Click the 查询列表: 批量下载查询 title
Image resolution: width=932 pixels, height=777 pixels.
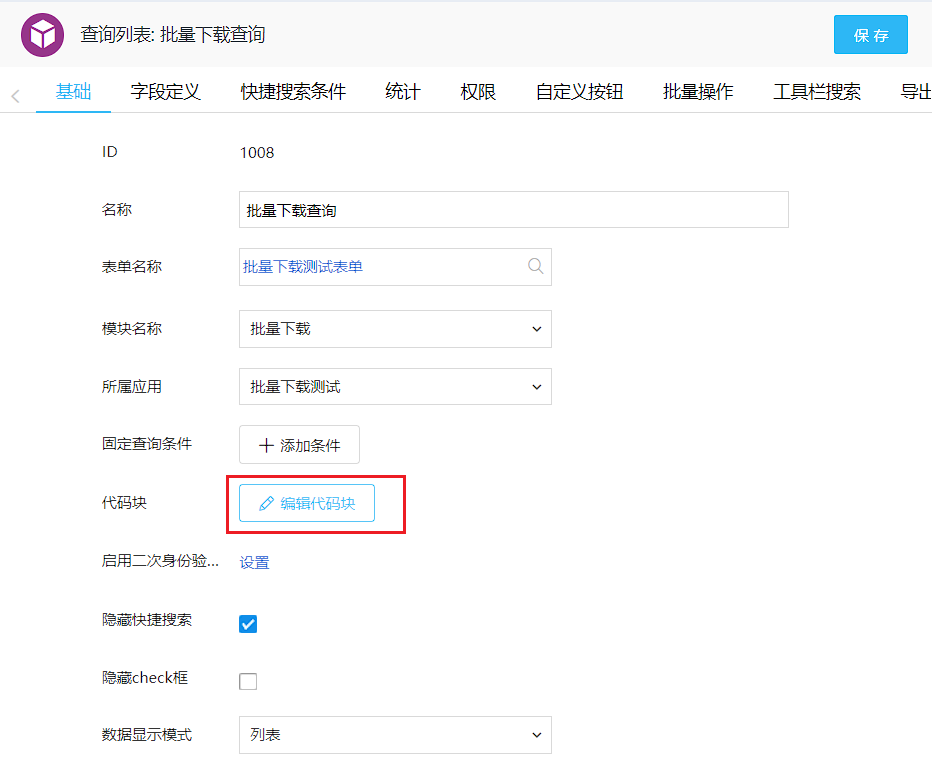click(x=173, y=35)
